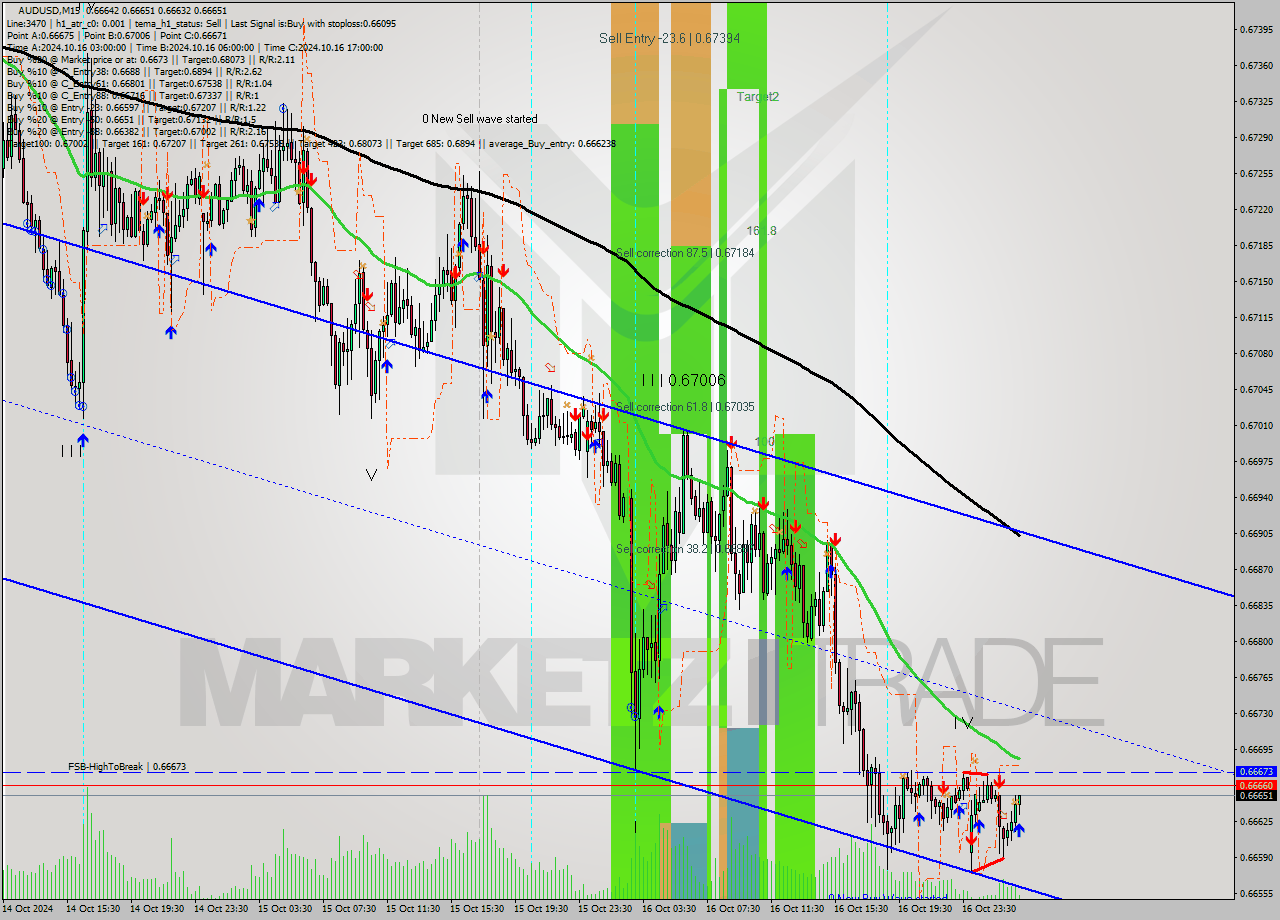Click the 0.67045 price axis label
Screen dimensions: 1280x920
click(1256, 389)
